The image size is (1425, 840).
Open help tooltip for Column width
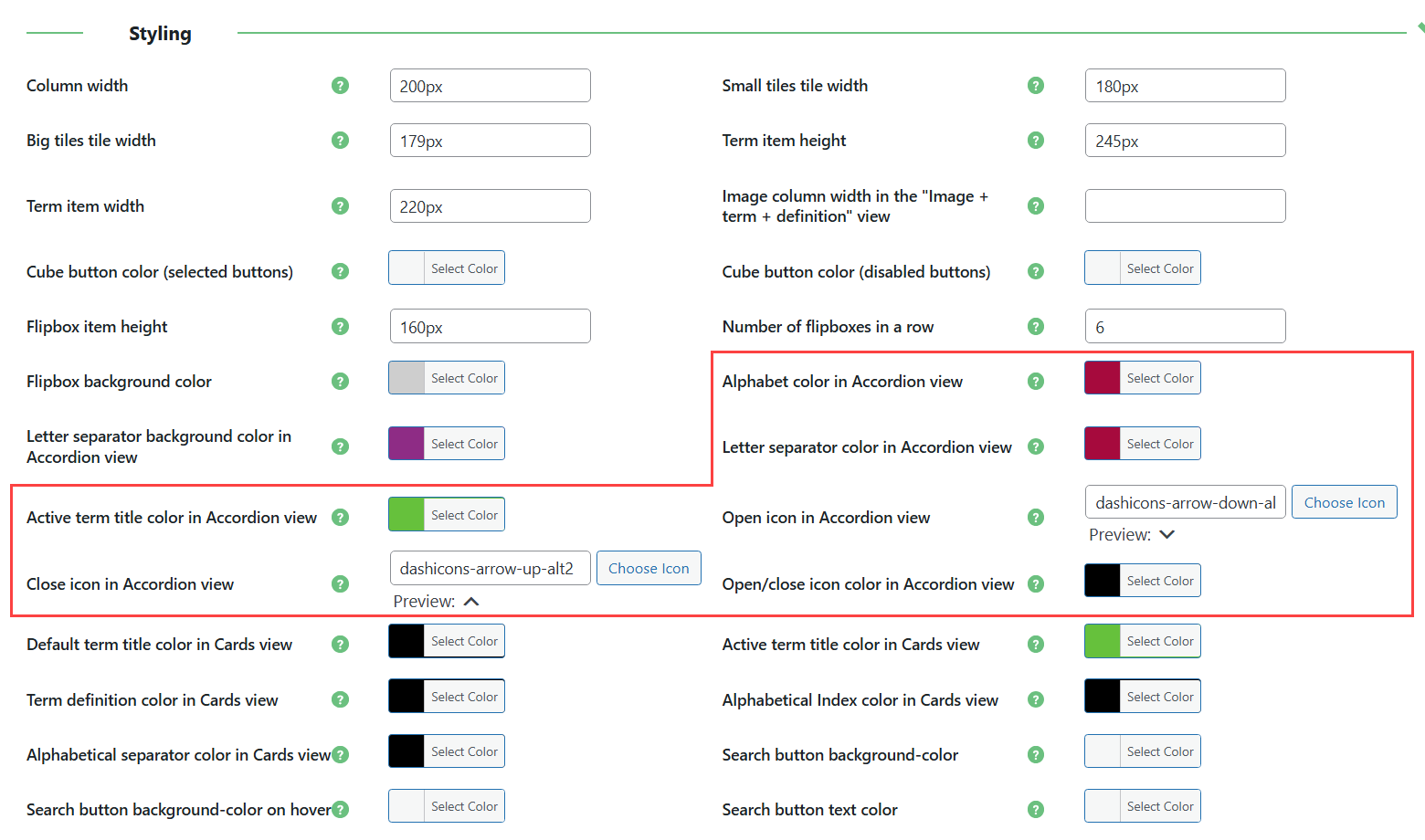point(340,85)
